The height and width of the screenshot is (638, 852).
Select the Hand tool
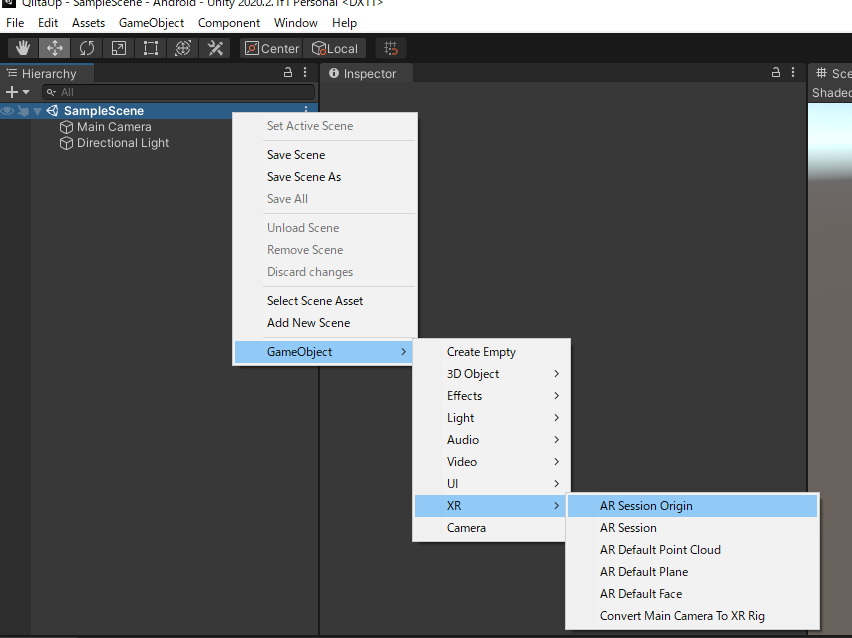click(23, 48)
